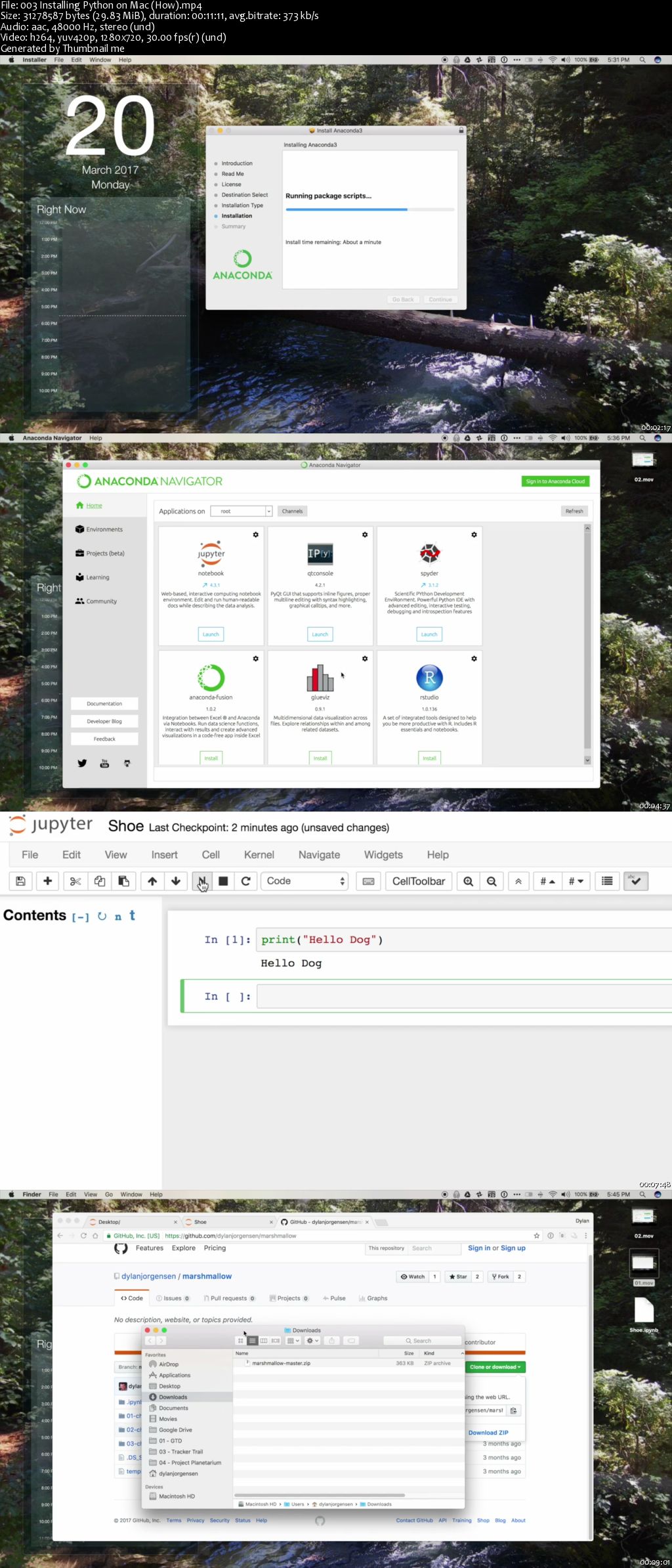Restart the kernel with the circular arrow icon

coord(246,881)
